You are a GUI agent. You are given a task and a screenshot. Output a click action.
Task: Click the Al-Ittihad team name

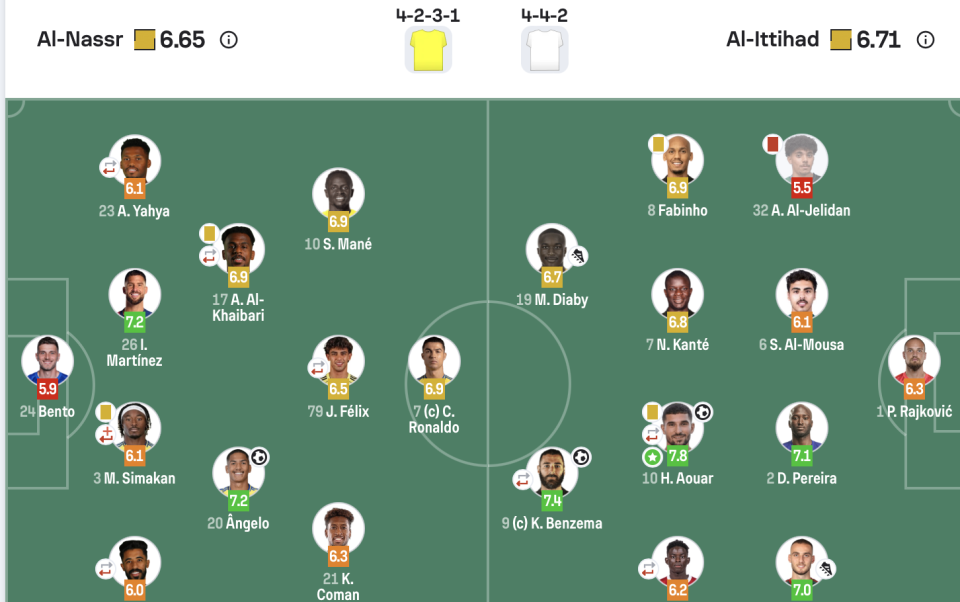(x=772, y=40)
